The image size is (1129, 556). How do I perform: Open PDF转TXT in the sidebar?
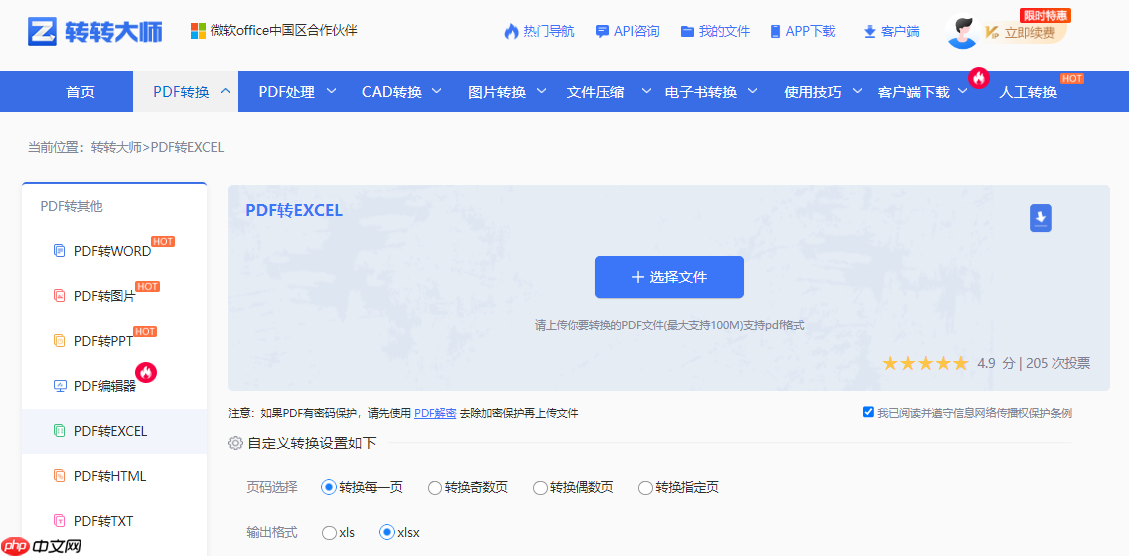[104, 521]
